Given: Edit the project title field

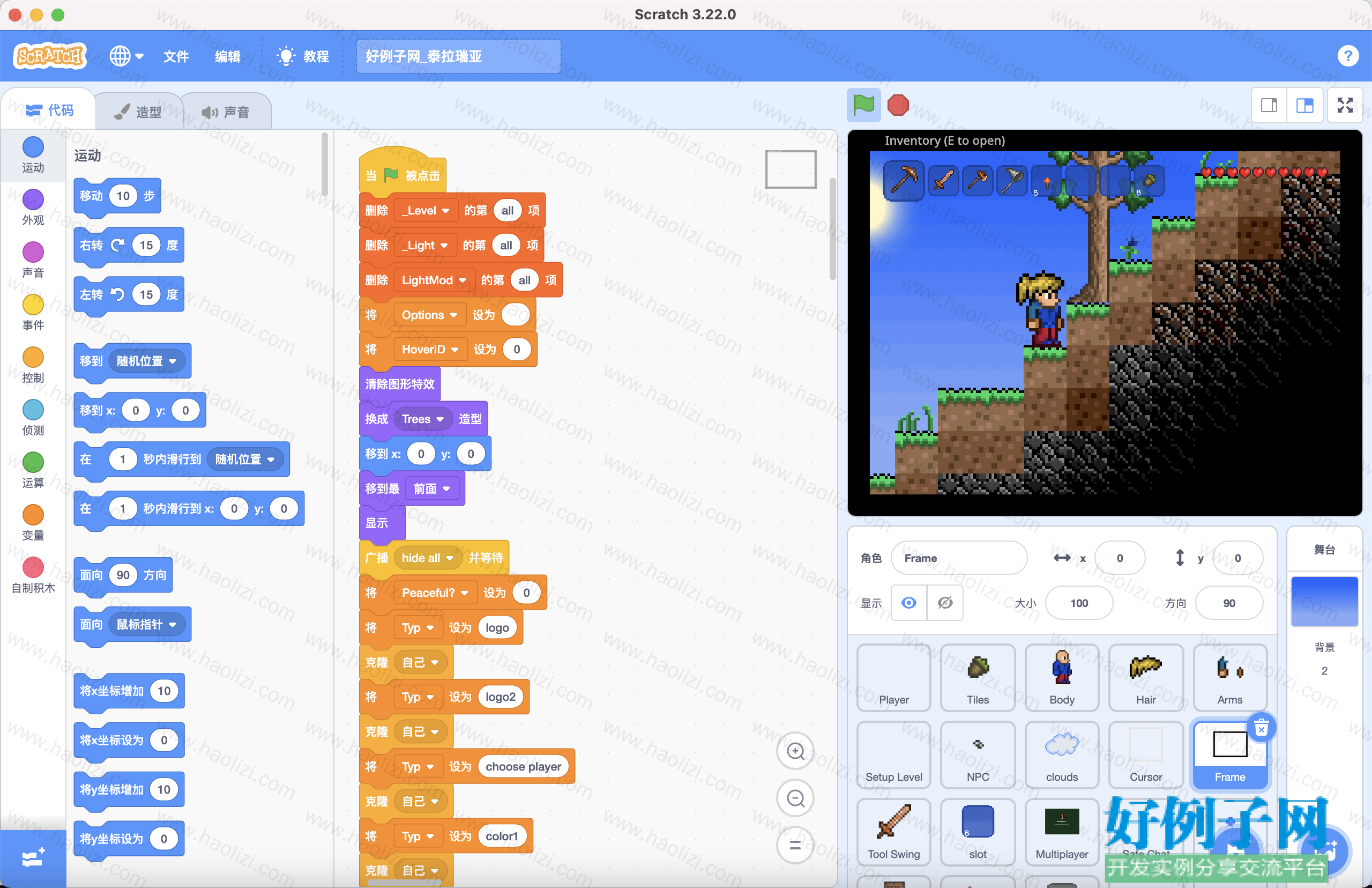Looking at the screenshot, I should tap(458, 56).
